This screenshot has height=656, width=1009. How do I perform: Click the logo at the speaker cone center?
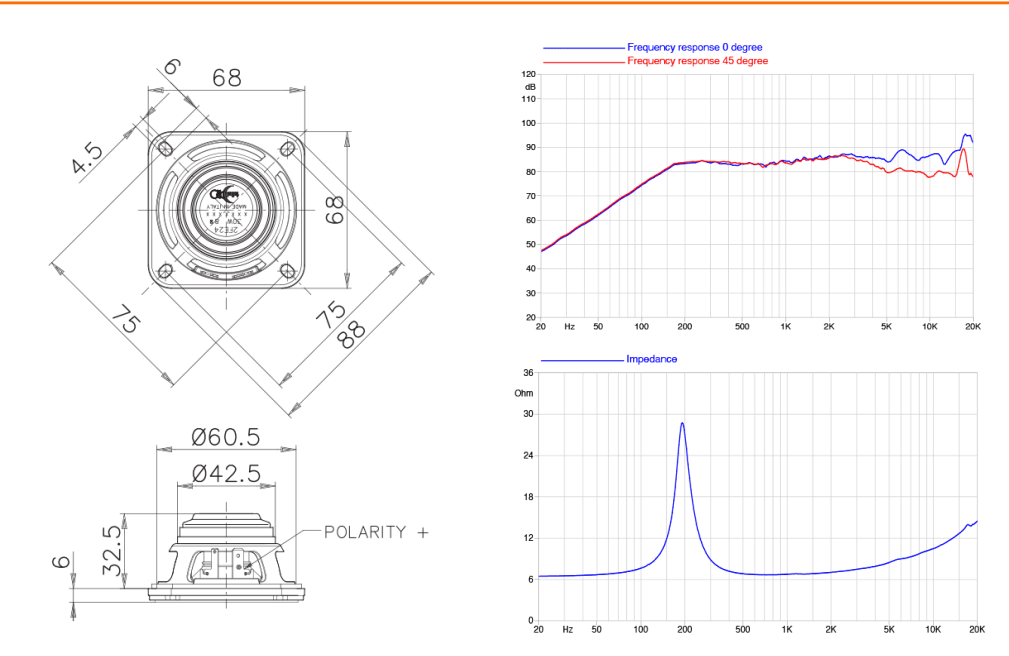[222, 194]
